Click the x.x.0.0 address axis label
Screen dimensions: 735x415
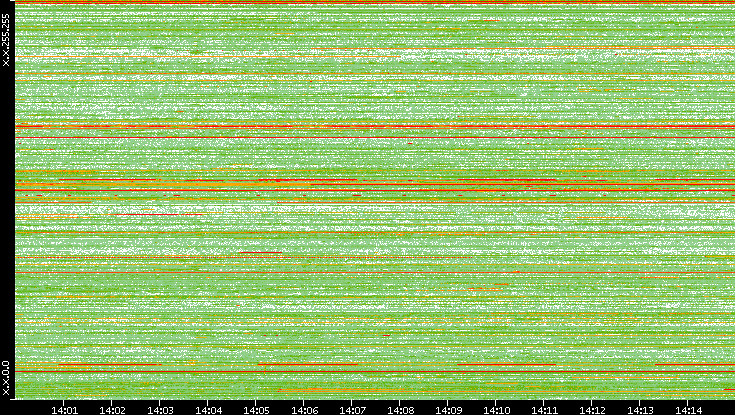click(x=6, y=378)
